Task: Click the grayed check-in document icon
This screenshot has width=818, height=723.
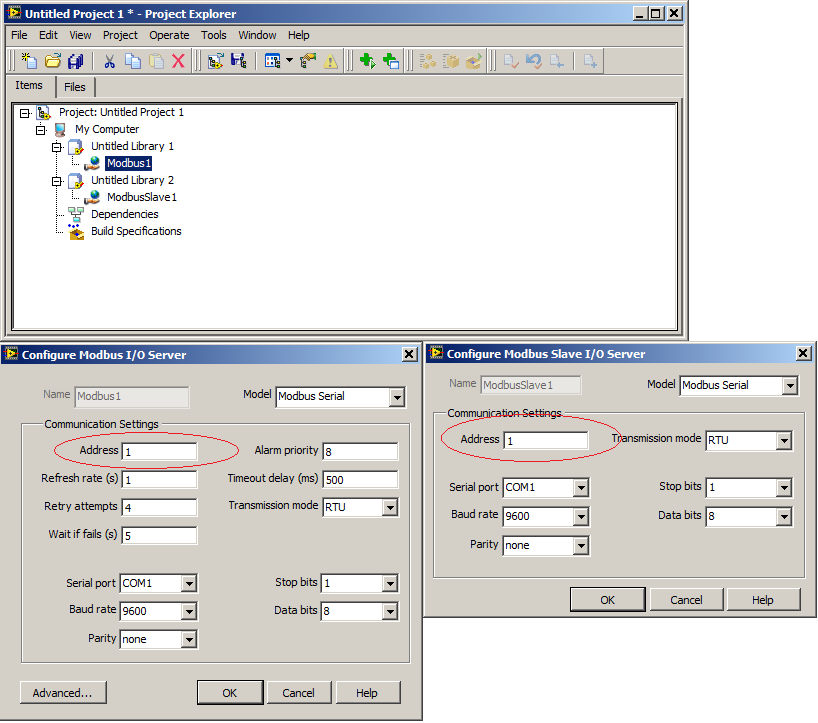Action: [x=511, y=61]
